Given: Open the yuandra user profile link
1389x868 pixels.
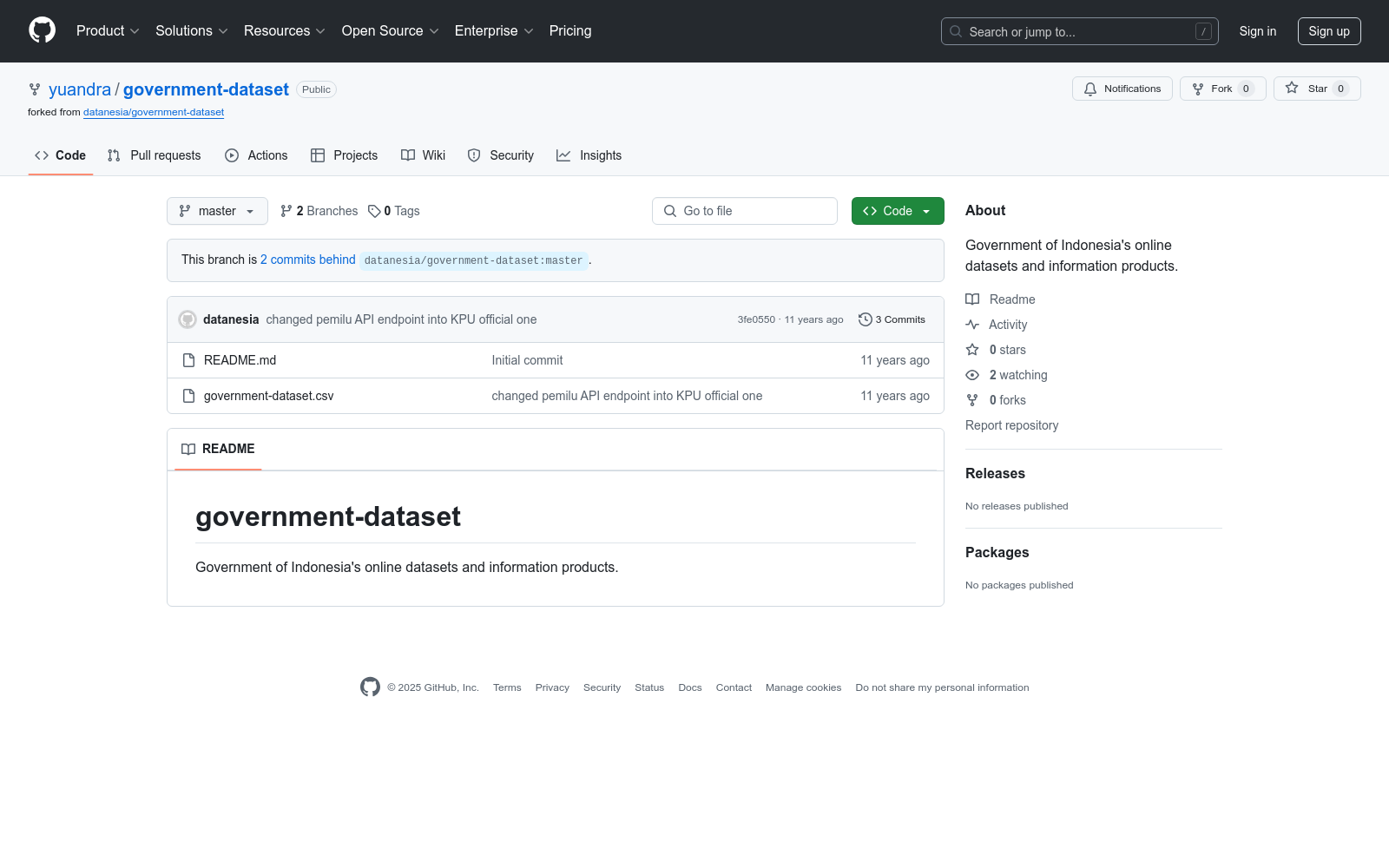Looking at the screenshot, I should point(80,89).
